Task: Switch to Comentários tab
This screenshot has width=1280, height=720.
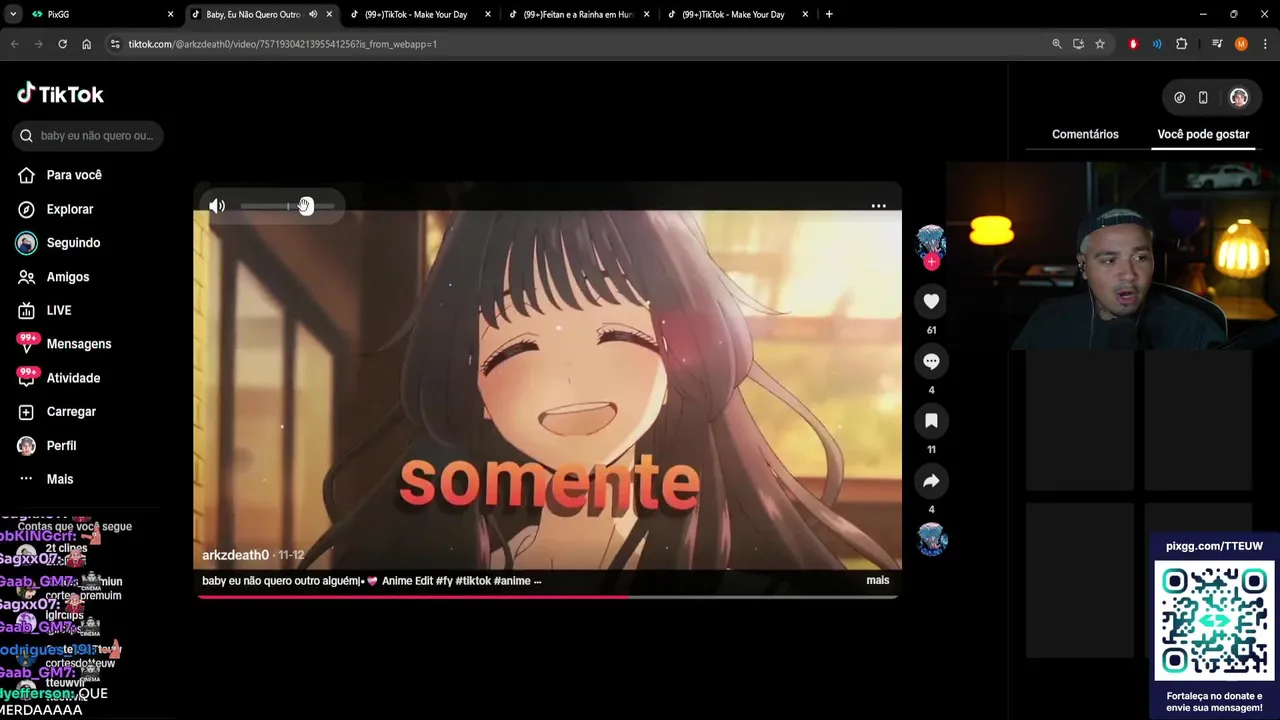Action: tap(1085, 134)
